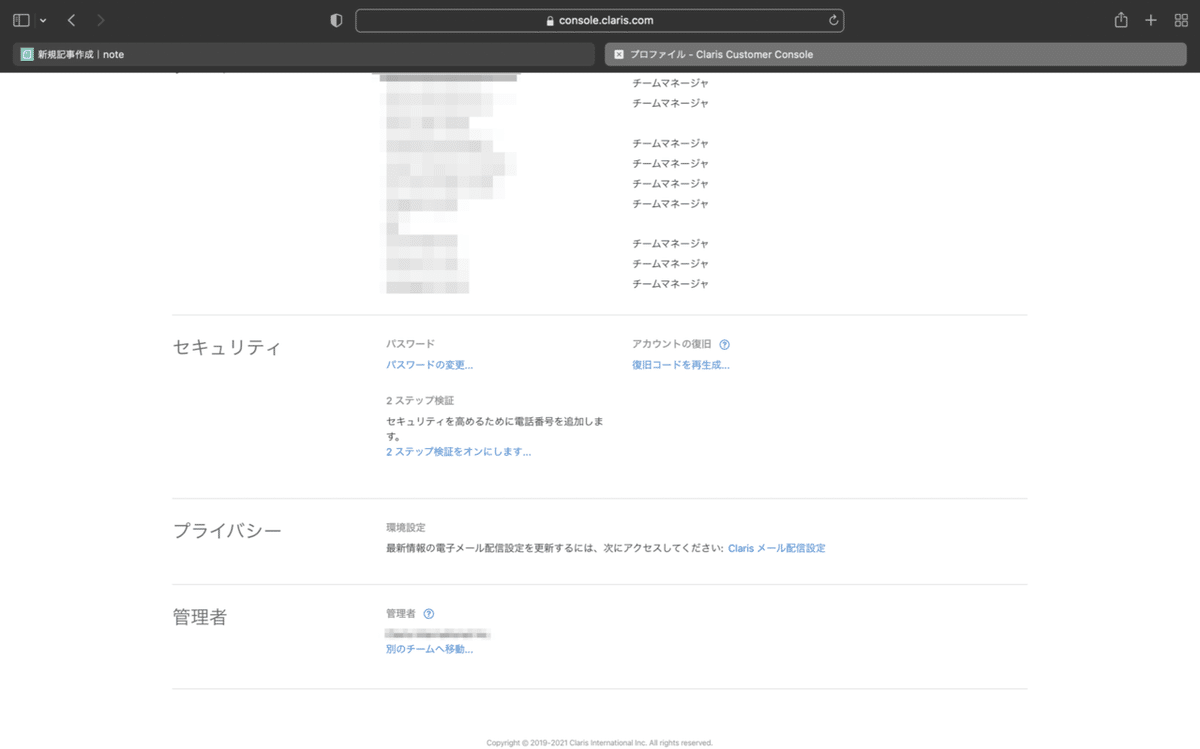Open a new tab with the plus icon
Image resolution: width=1200 pixels, height=749 pixels.
tap(1151, 19)
